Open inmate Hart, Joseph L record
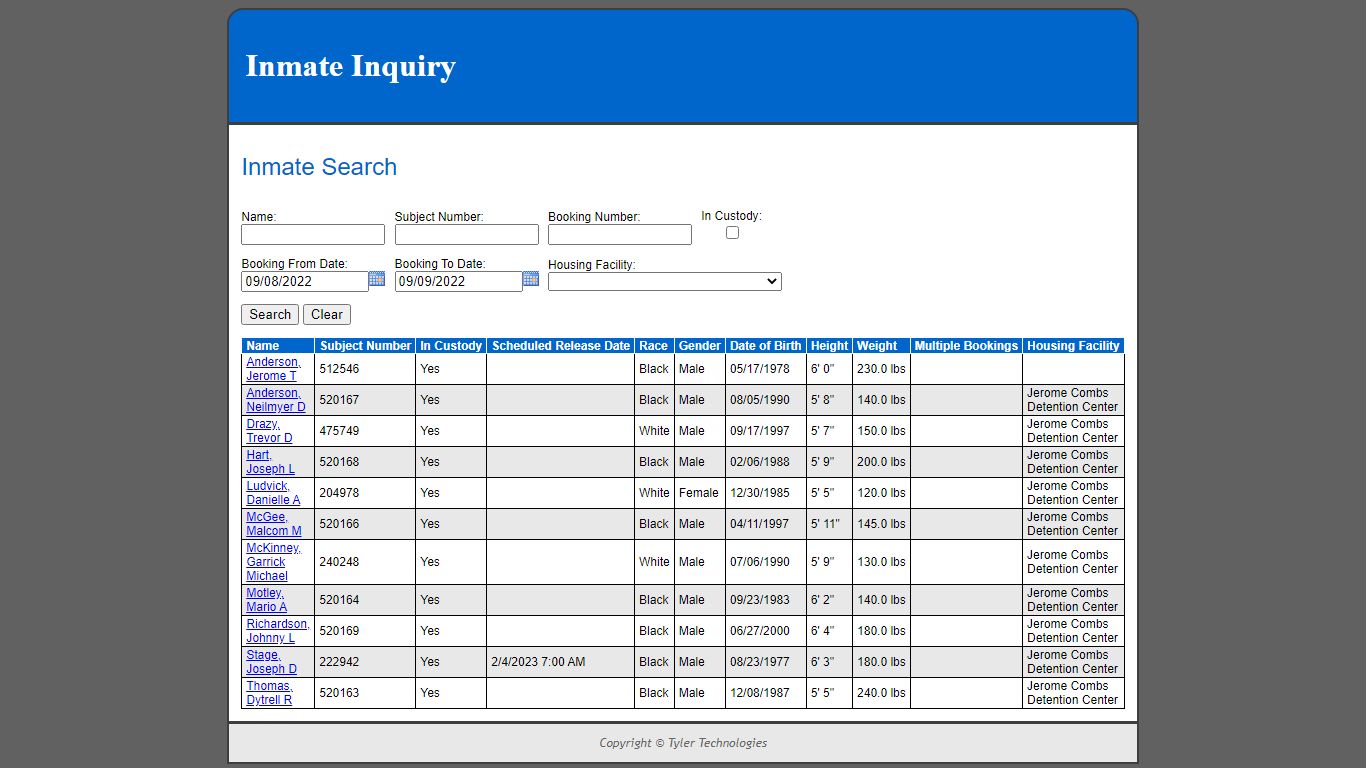1366x768 pixels. point(271,462)
